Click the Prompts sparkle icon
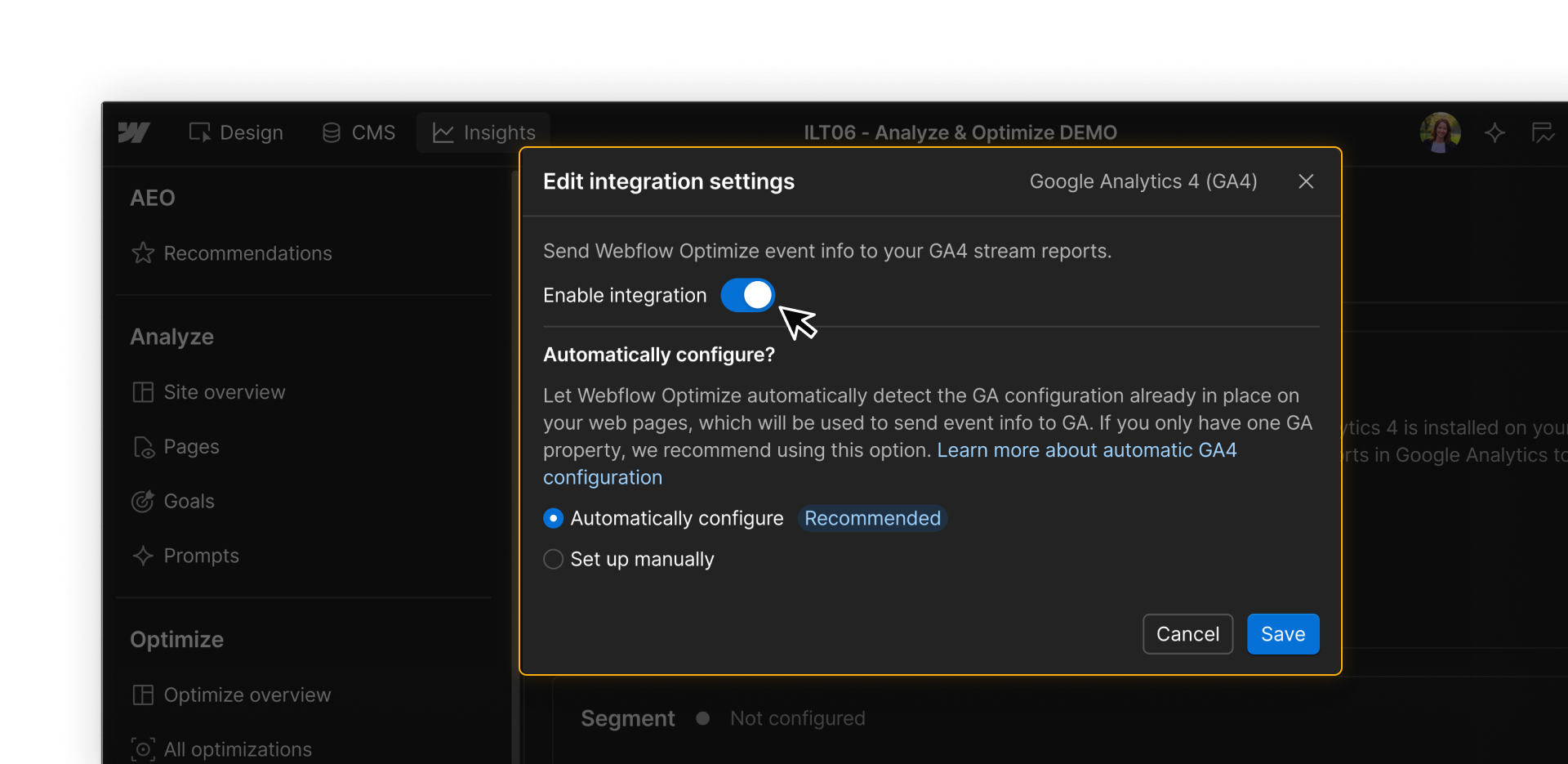Image resolution: width=1568 pixels, height=764 pixels. (143, 556)
